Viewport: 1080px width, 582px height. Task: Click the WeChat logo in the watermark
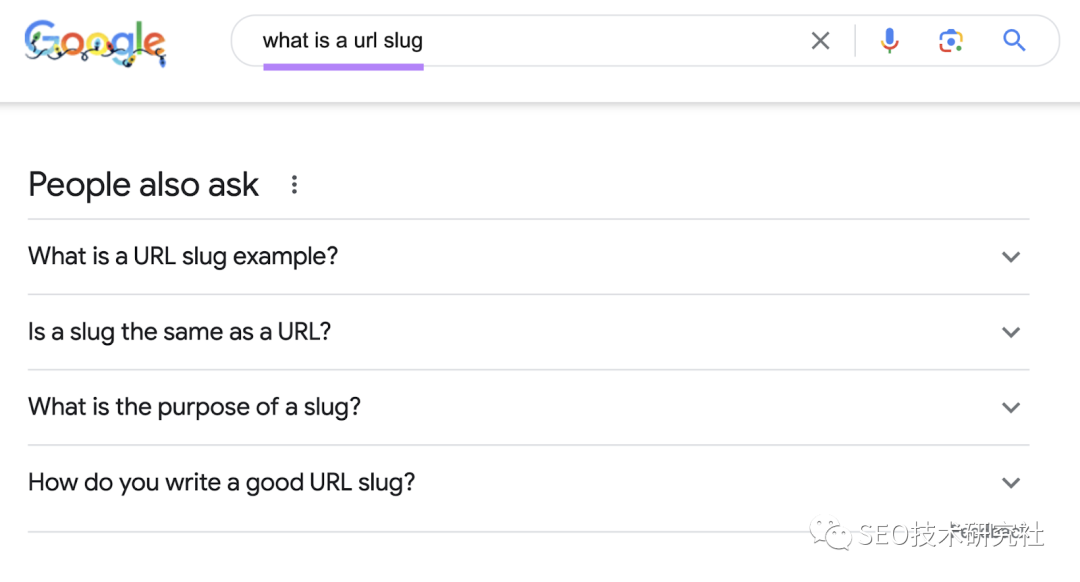coord(830,534)
